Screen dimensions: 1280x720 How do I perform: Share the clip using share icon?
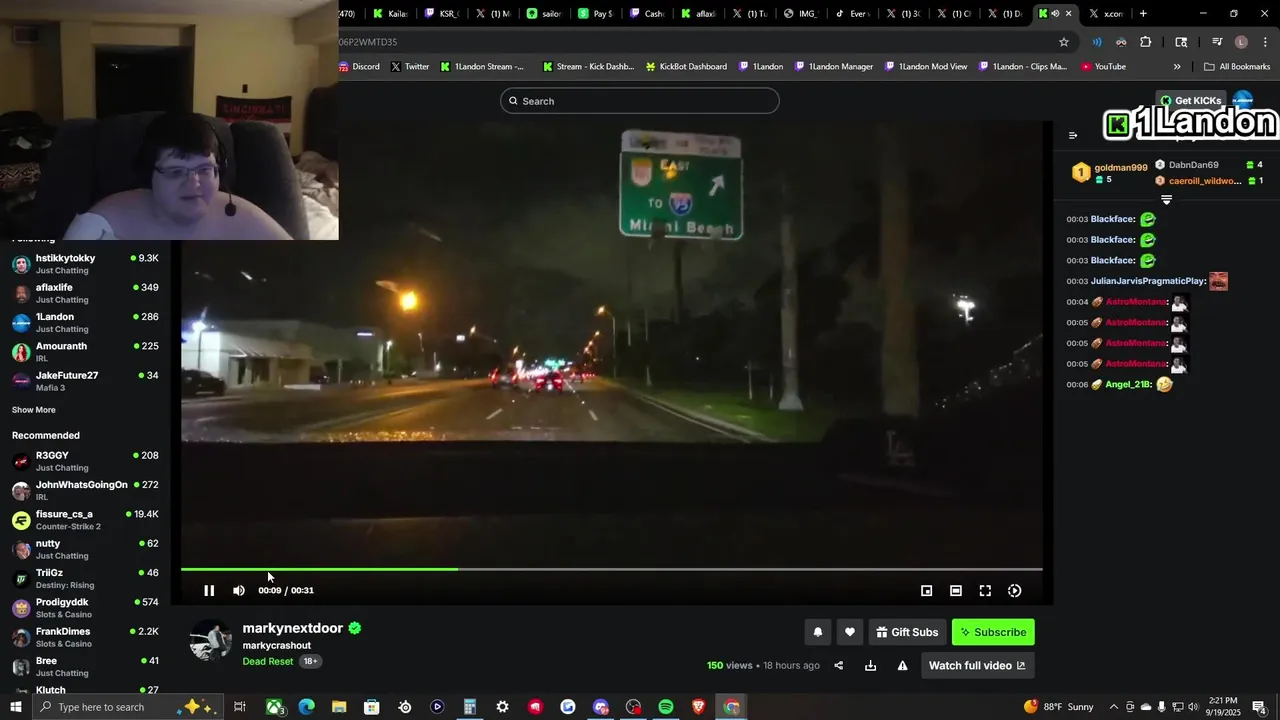pyautogui.click(x=839, y=666)
